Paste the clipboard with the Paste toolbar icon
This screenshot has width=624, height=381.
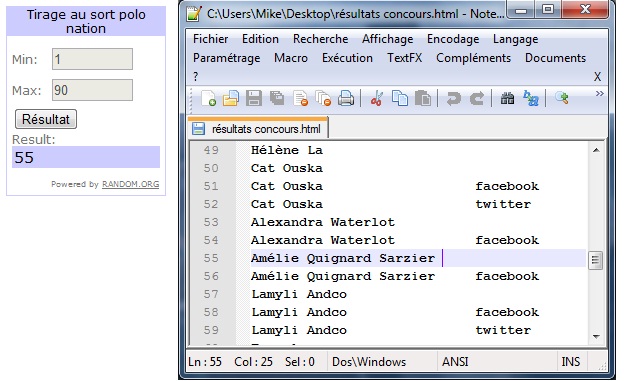pyautogui.click(x=423, y=98)
